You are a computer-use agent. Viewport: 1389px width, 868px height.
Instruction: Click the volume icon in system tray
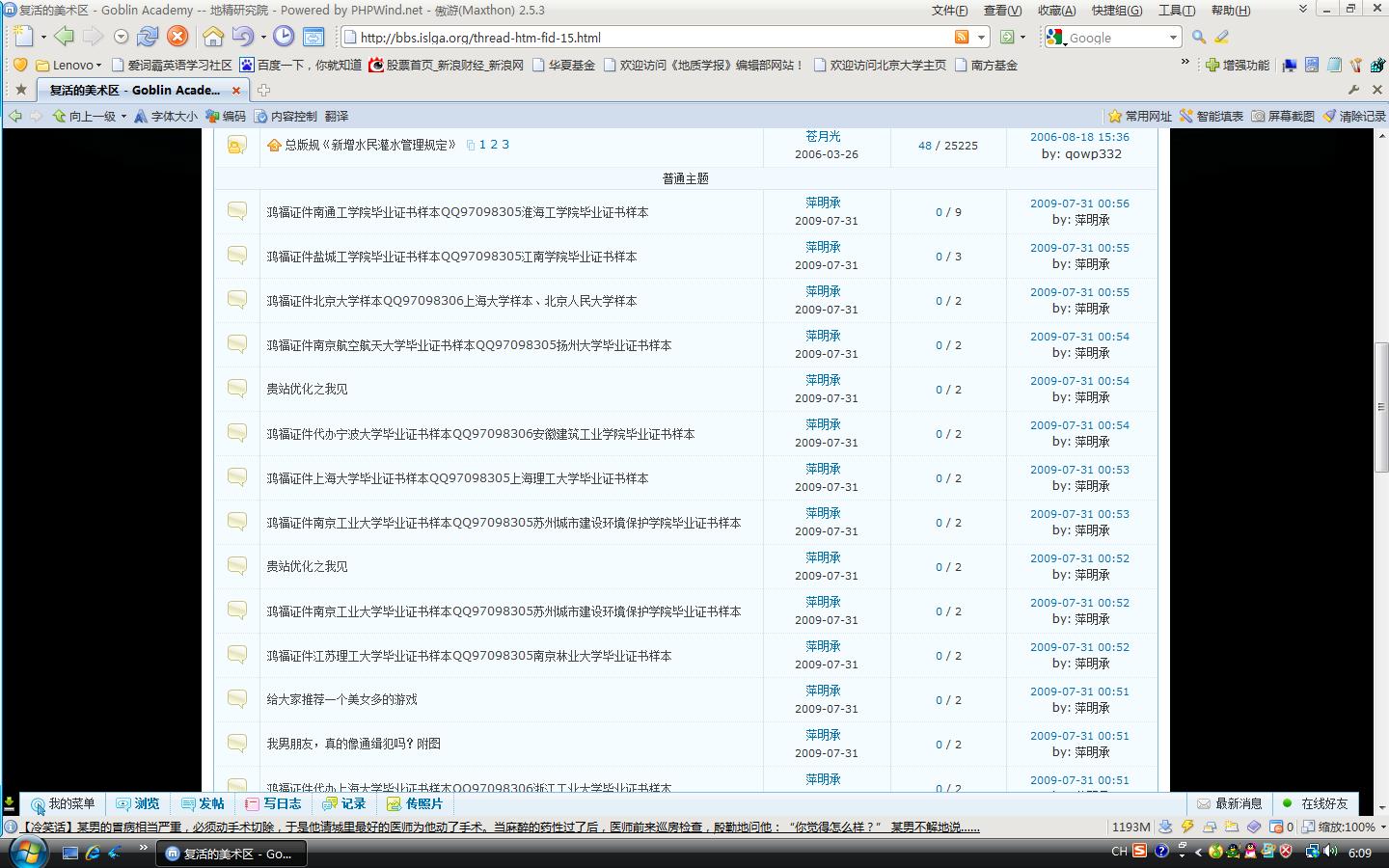1332,852
